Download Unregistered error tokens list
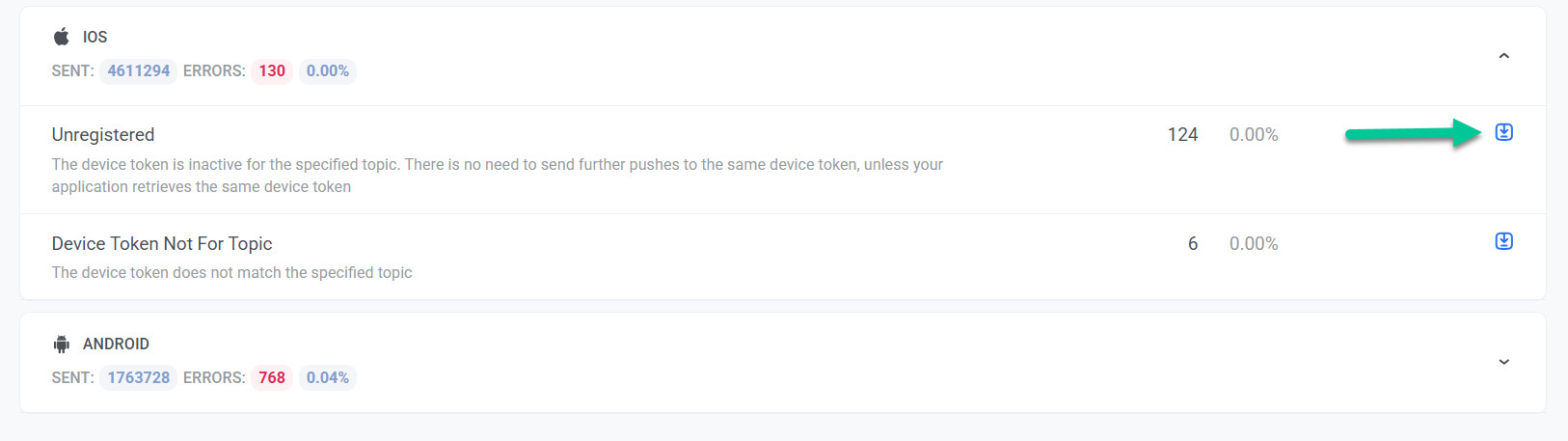The height and width of the screenshot is (441, 1568). tap(1503, 132)
